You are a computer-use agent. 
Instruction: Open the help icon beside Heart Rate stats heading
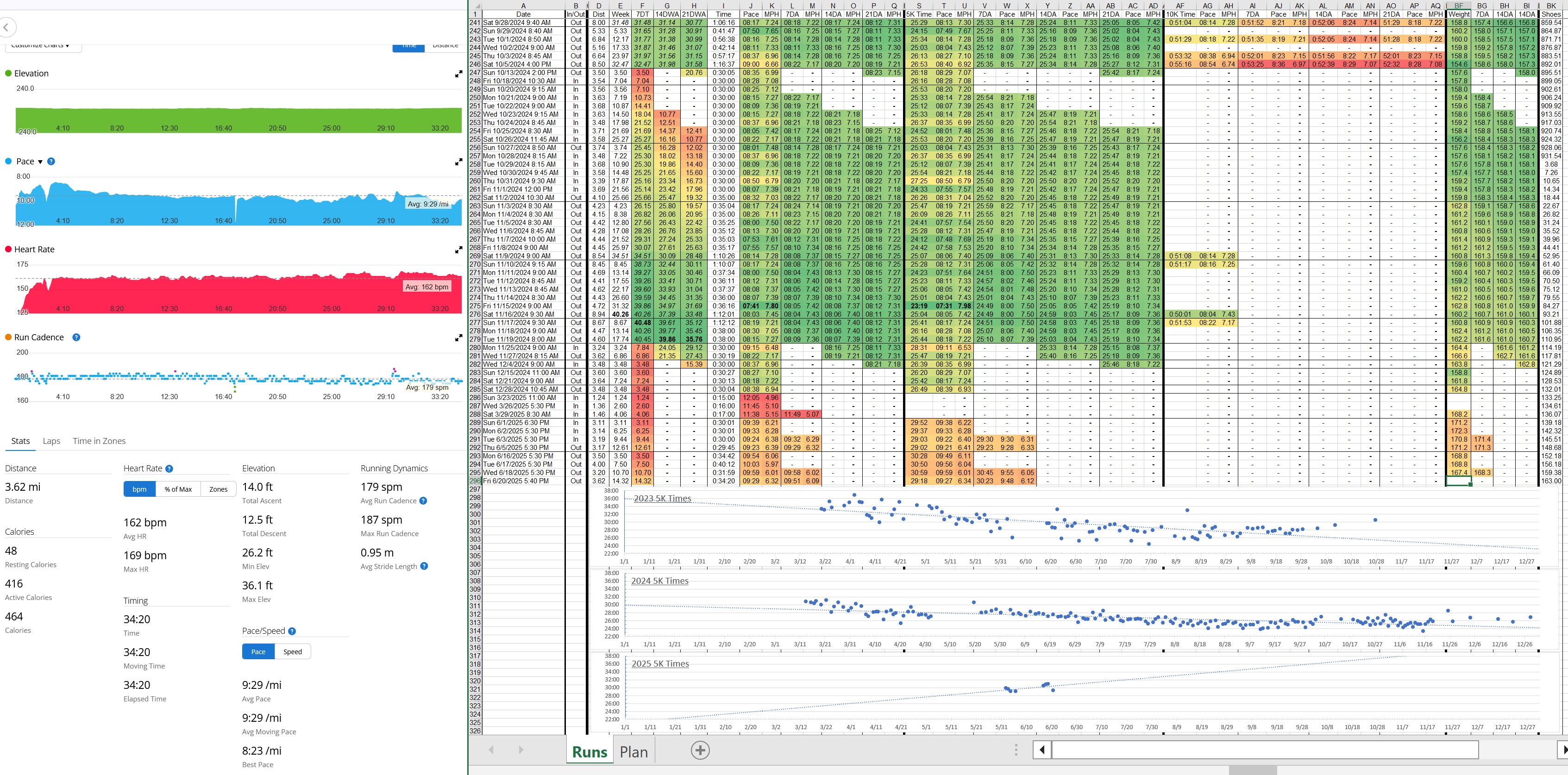click(169, 469)
